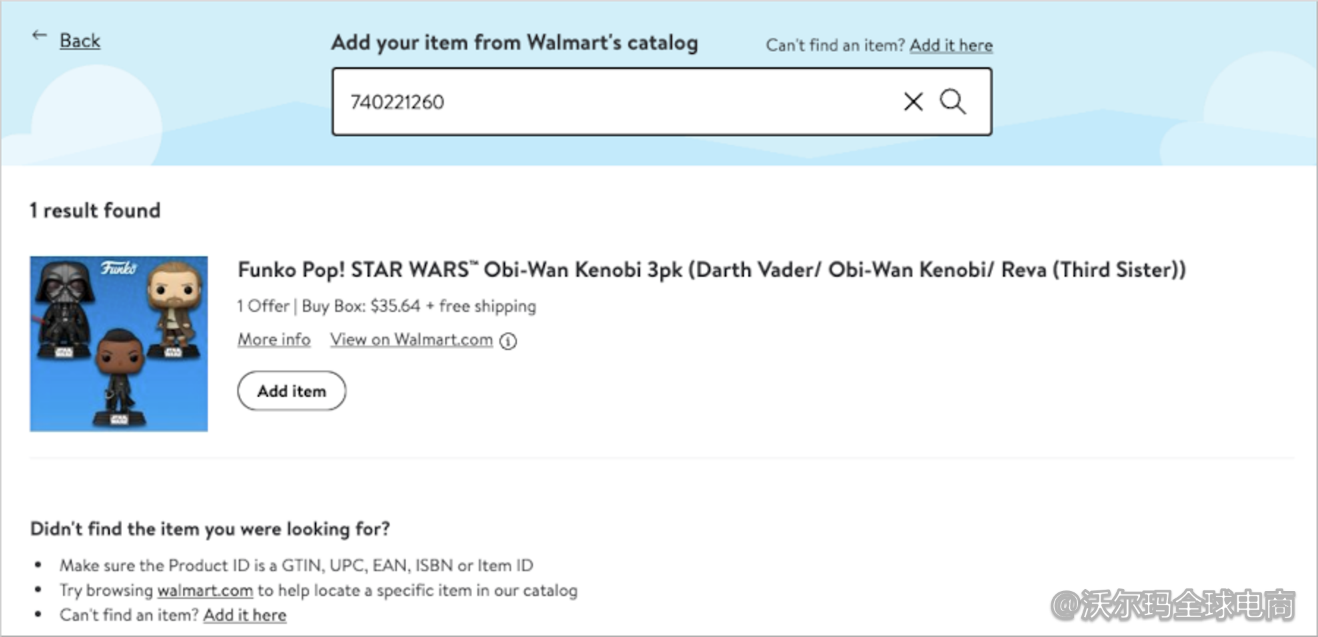Click the Funko Pop Obi-Wan Kenobi 3pk title

711,270
